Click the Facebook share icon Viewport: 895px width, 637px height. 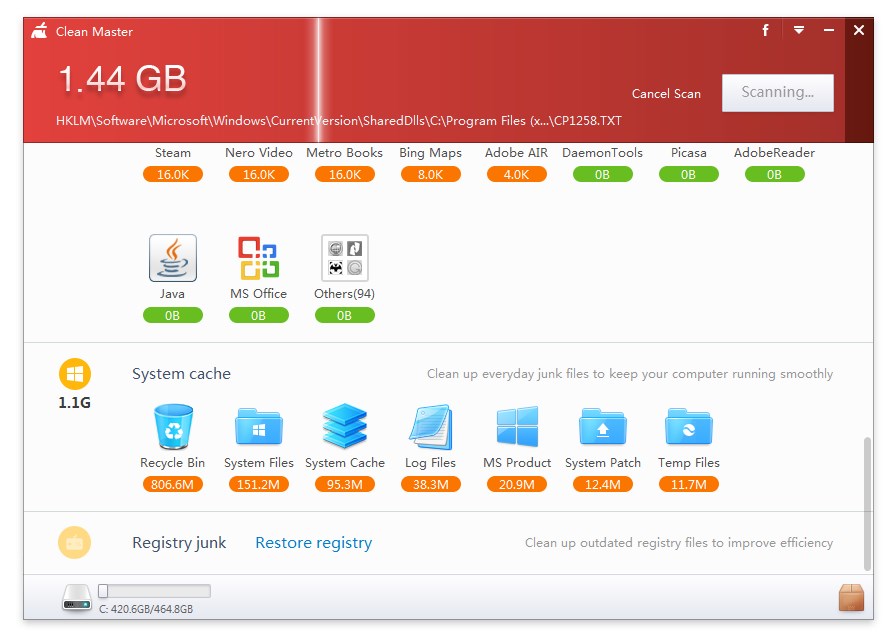(765, 30)
